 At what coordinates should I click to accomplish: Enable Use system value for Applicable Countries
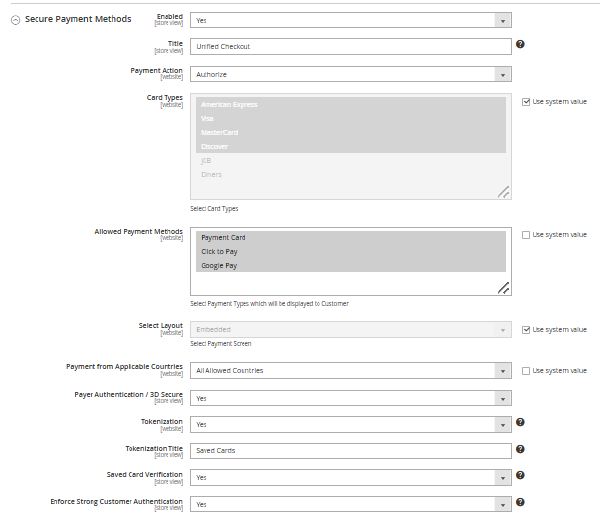(x=526, y=371)
